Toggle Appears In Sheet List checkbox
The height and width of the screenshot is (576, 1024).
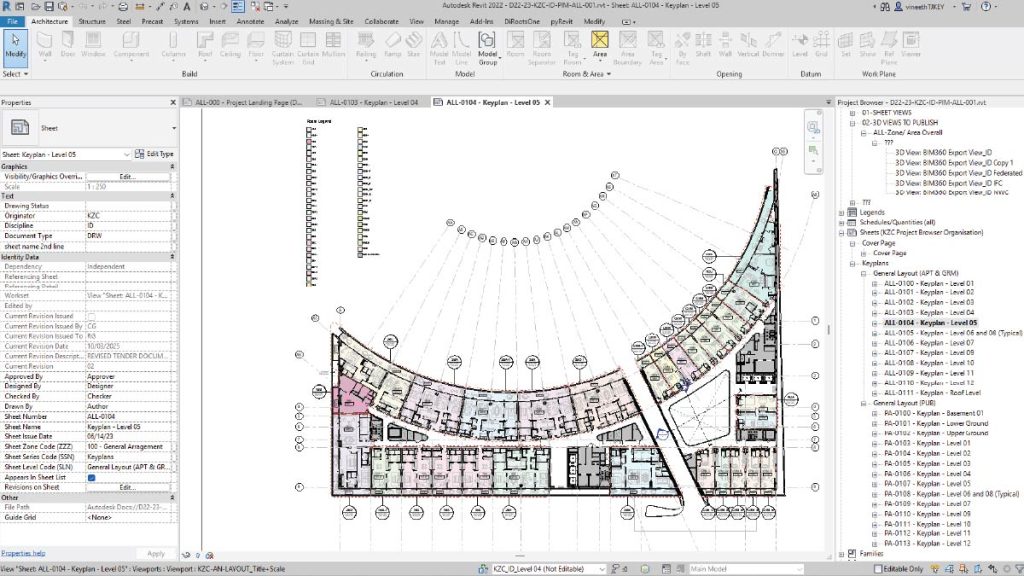(x=92, y=477)
